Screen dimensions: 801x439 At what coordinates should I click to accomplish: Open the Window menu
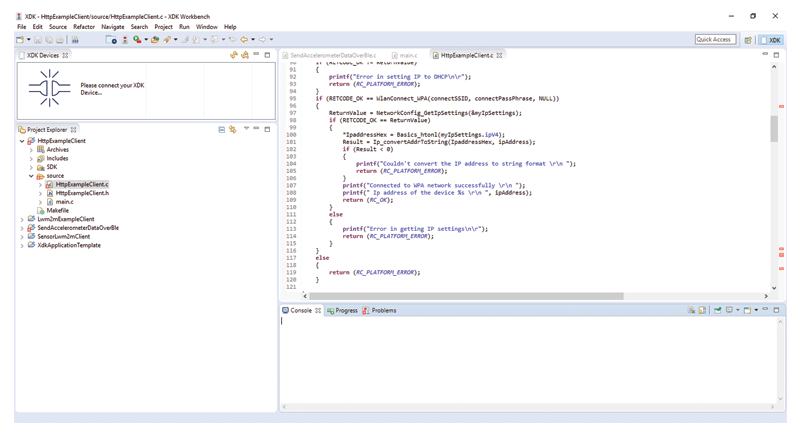click(x=207, y=27)
